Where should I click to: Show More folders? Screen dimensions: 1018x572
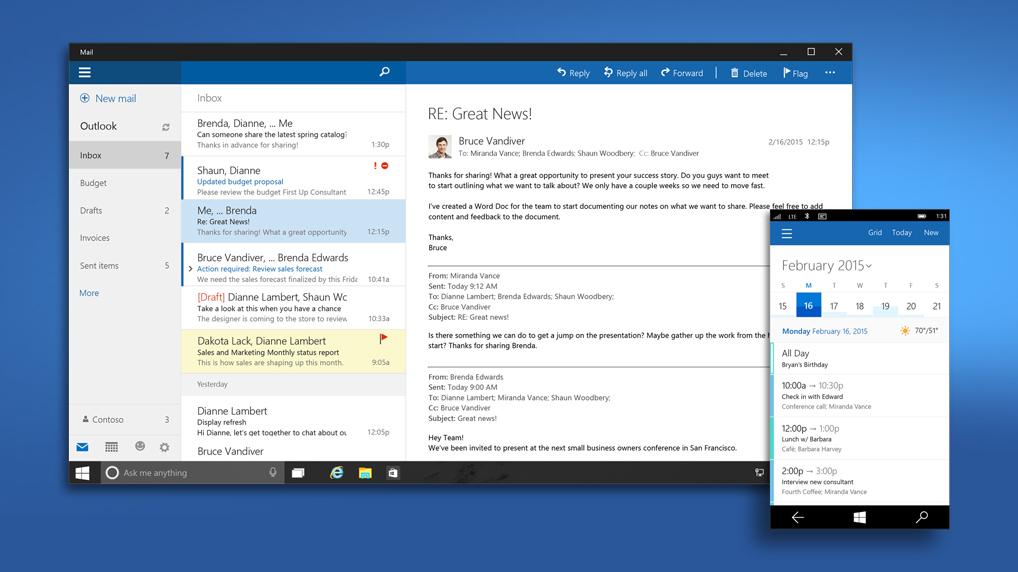(89, 293)
